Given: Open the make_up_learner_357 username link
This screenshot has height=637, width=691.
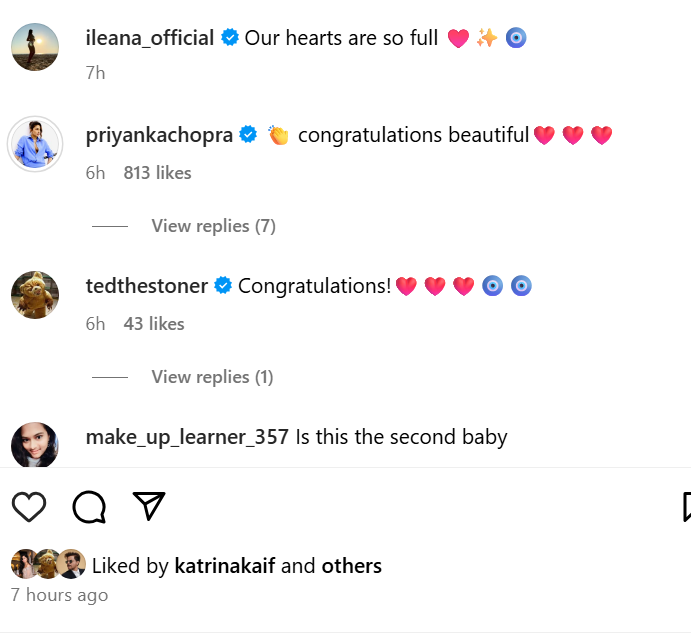Looking at the screenshot, I should coord(187,437).
